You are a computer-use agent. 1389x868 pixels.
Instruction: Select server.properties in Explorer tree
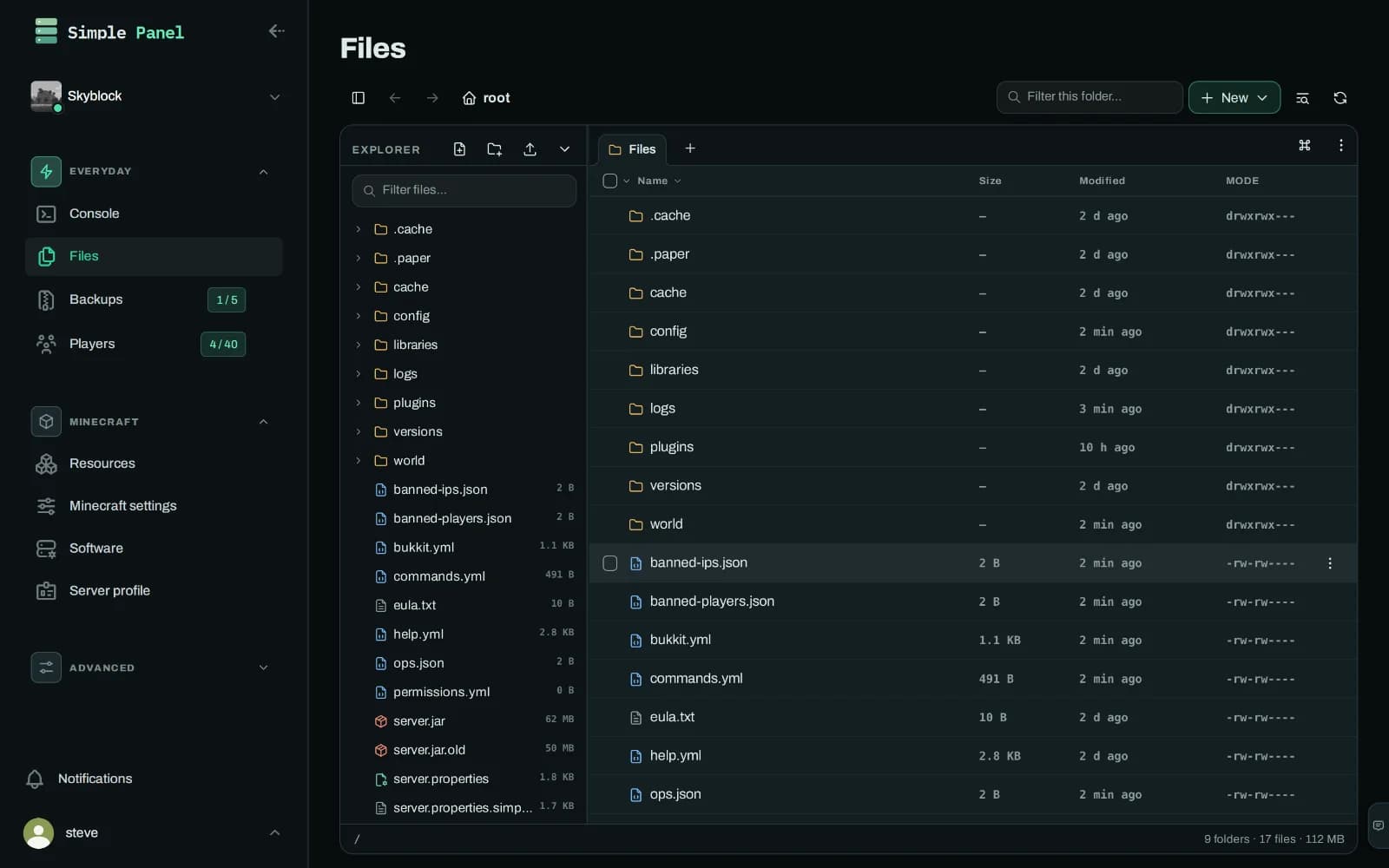[464, 779]
